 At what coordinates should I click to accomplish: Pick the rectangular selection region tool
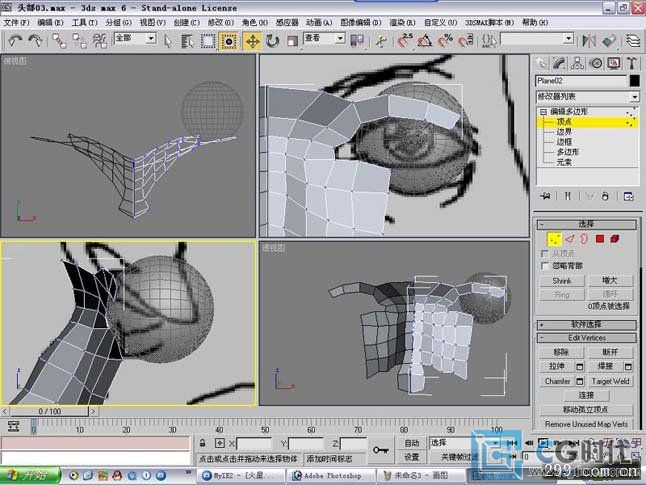tap(208, 40)
